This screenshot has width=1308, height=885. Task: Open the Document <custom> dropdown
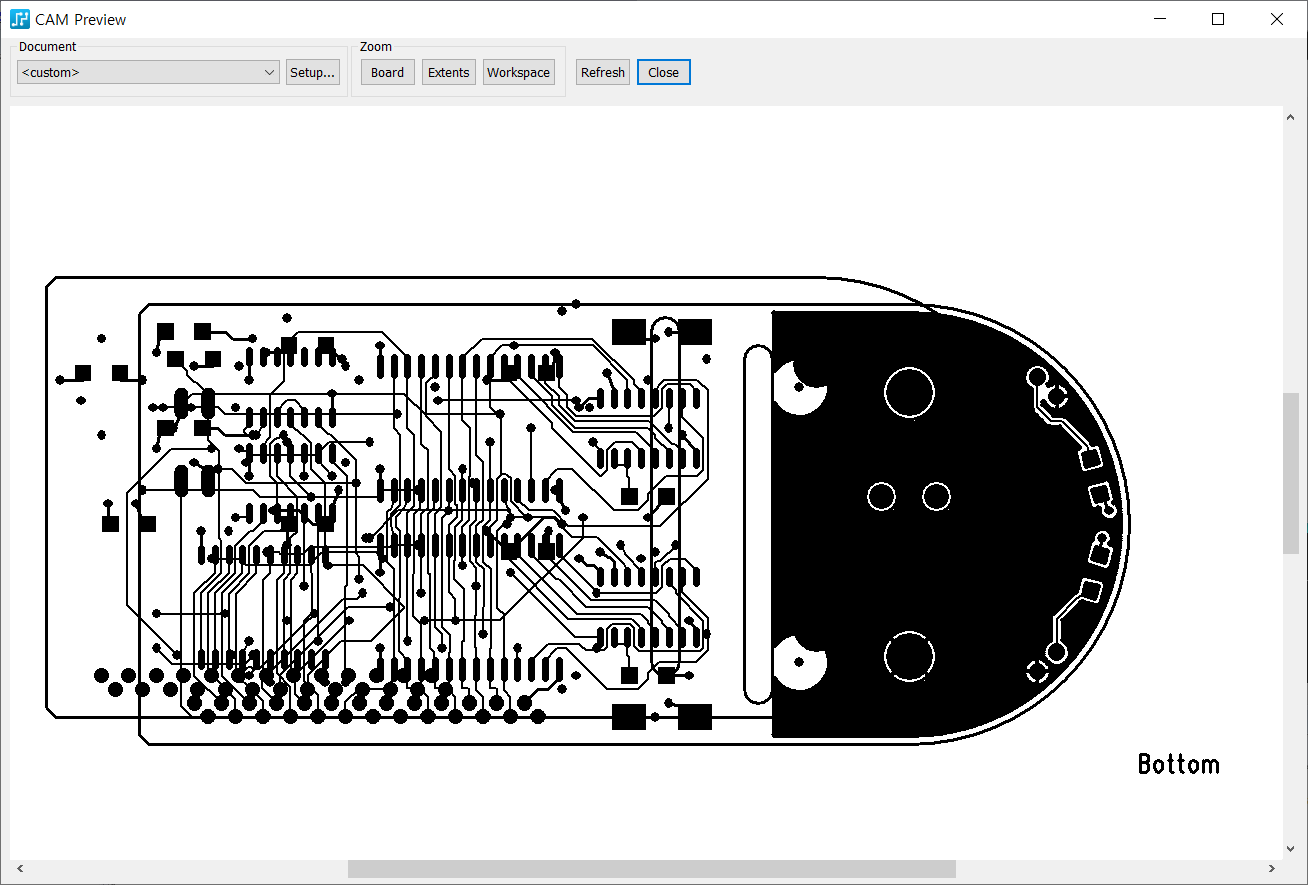point(148,72)
